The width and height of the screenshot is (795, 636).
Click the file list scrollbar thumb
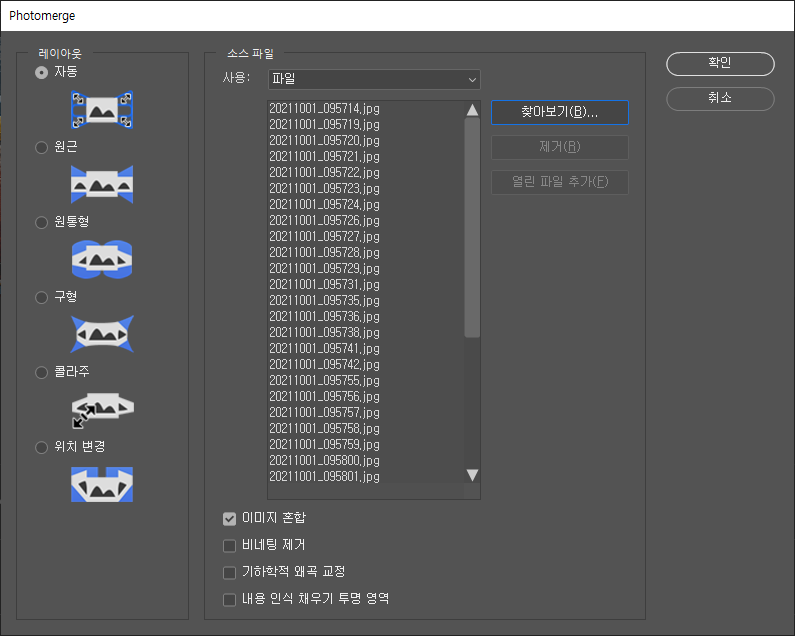pyautogui.click(x=473, y=227)
